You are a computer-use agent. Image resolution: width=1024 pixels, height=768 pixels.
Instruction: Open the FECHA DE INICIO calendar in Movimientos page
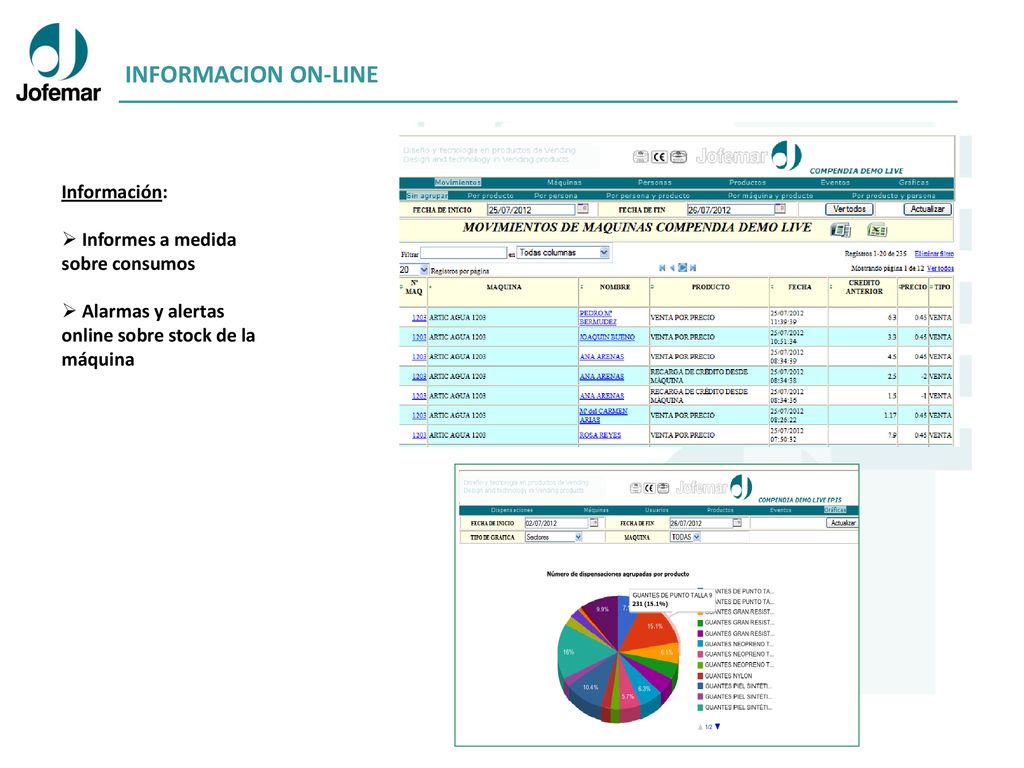[x=583, y=209]
